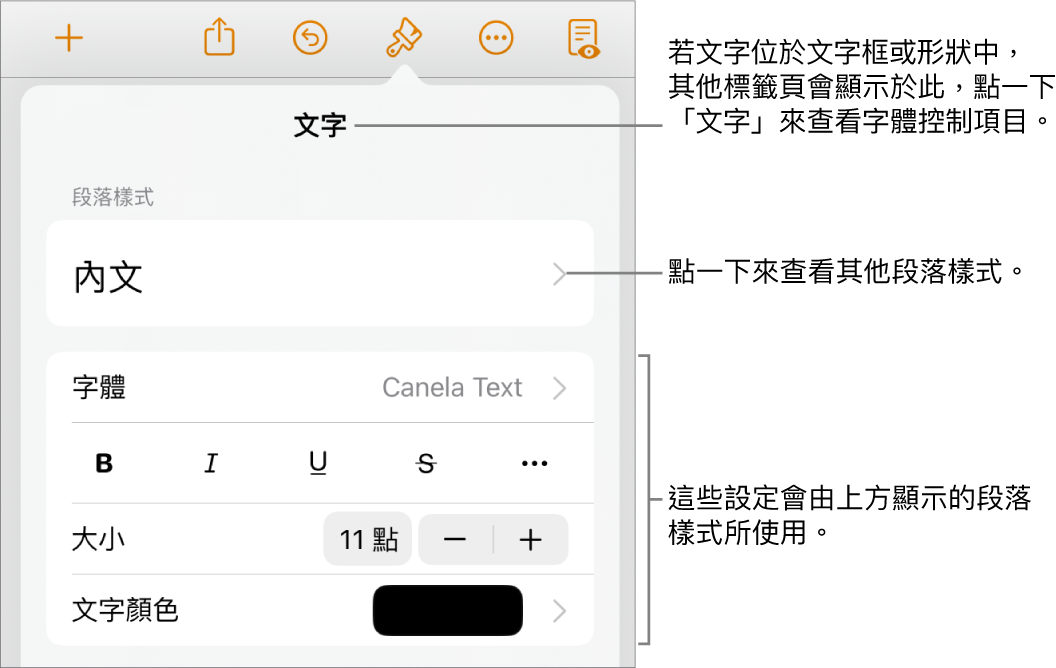Toggle Bold formatting
Screen dimensions: 1056x668
coord(104,463)
